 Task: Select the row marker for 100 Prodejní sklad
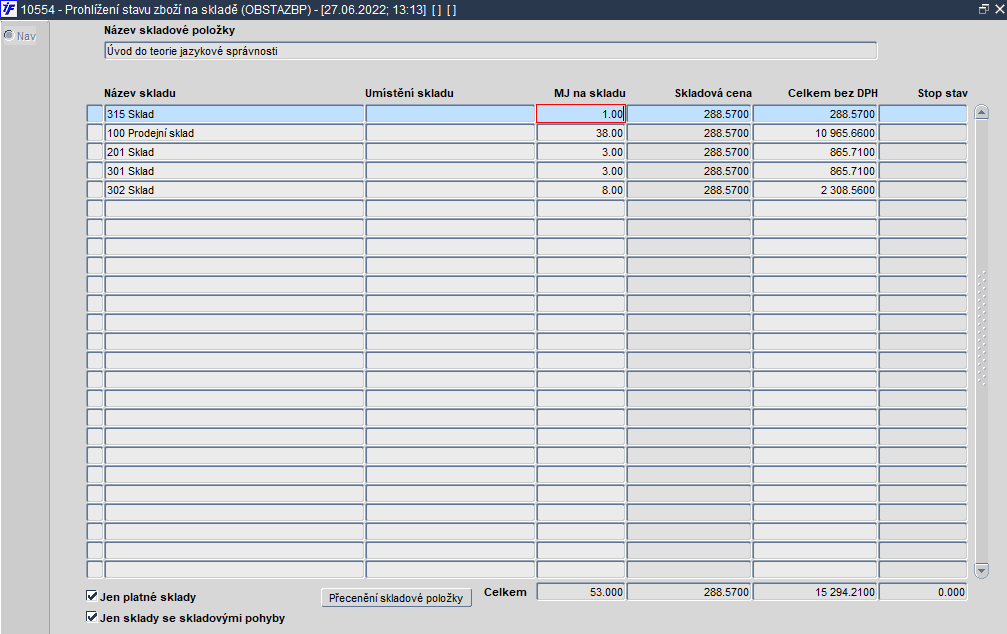coord(94,133)
